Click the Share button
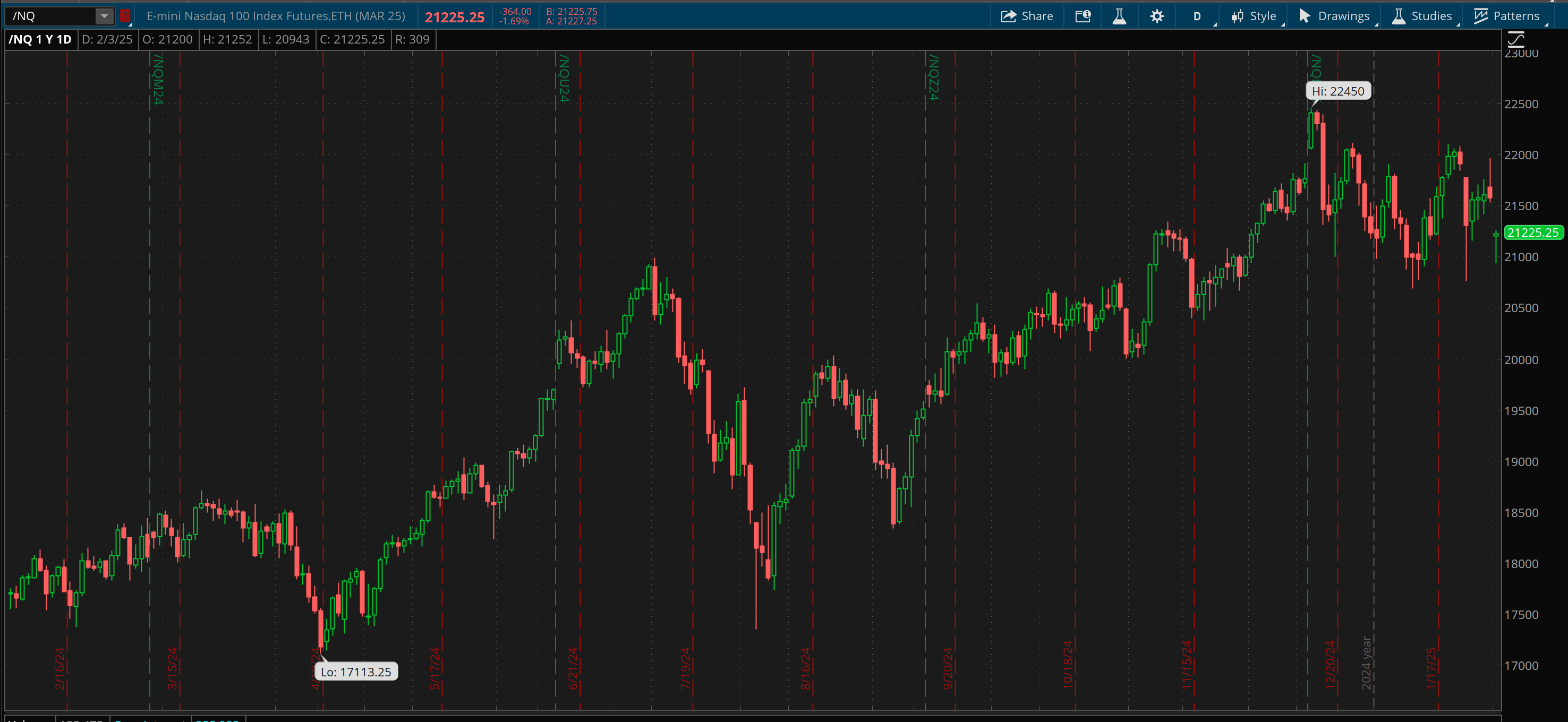This screenshot has width=1568, height=722. (1027, 16)
